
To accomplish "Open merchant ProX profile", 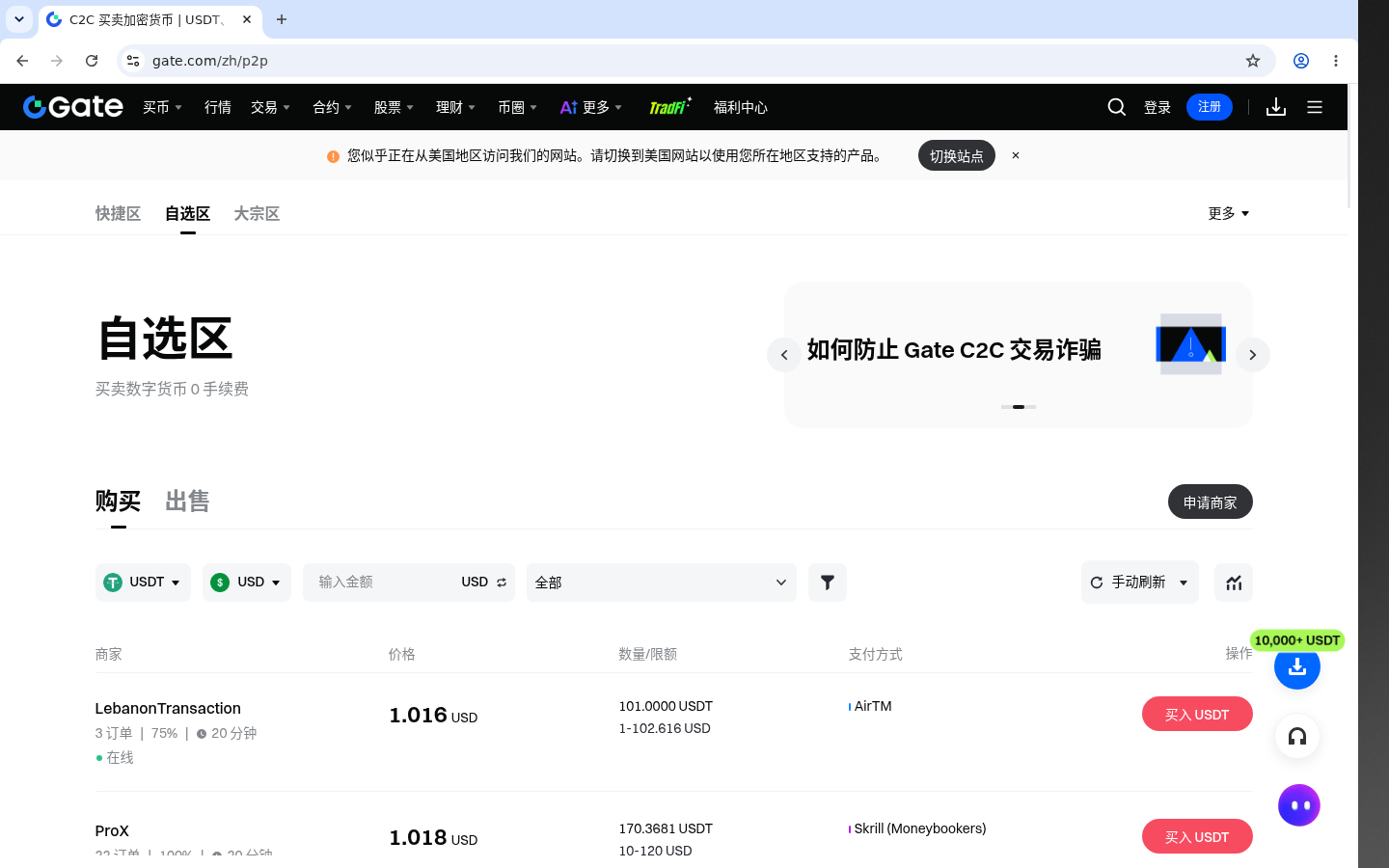I will (112, 830).
